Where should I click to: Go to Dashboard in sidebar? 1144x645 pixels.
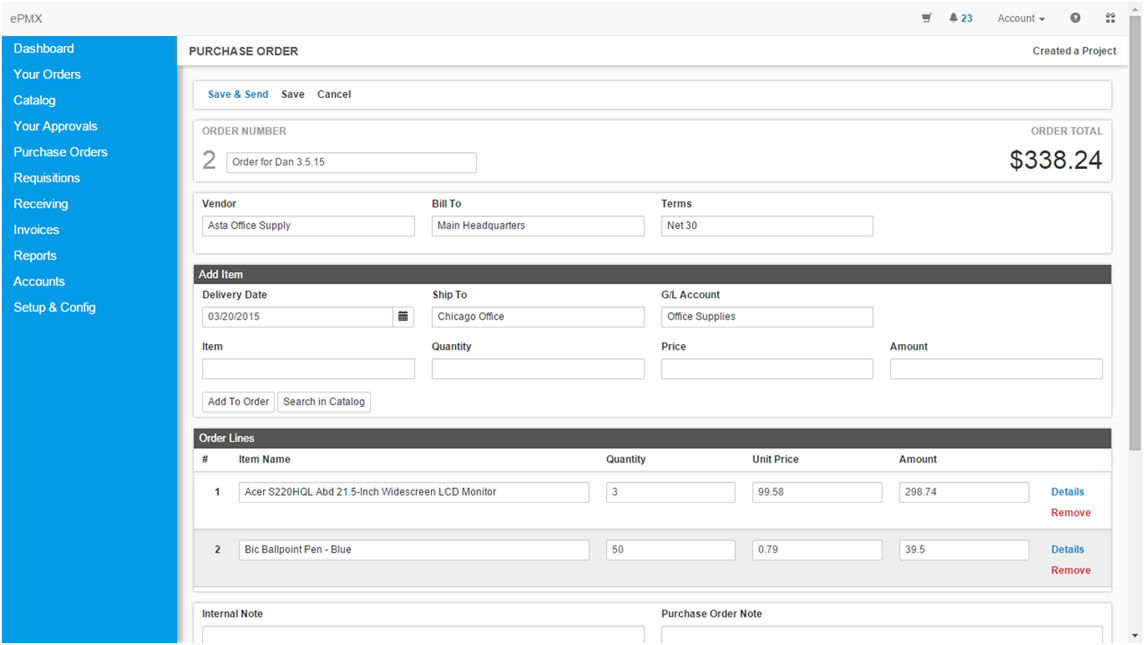[x=44, y=49]
